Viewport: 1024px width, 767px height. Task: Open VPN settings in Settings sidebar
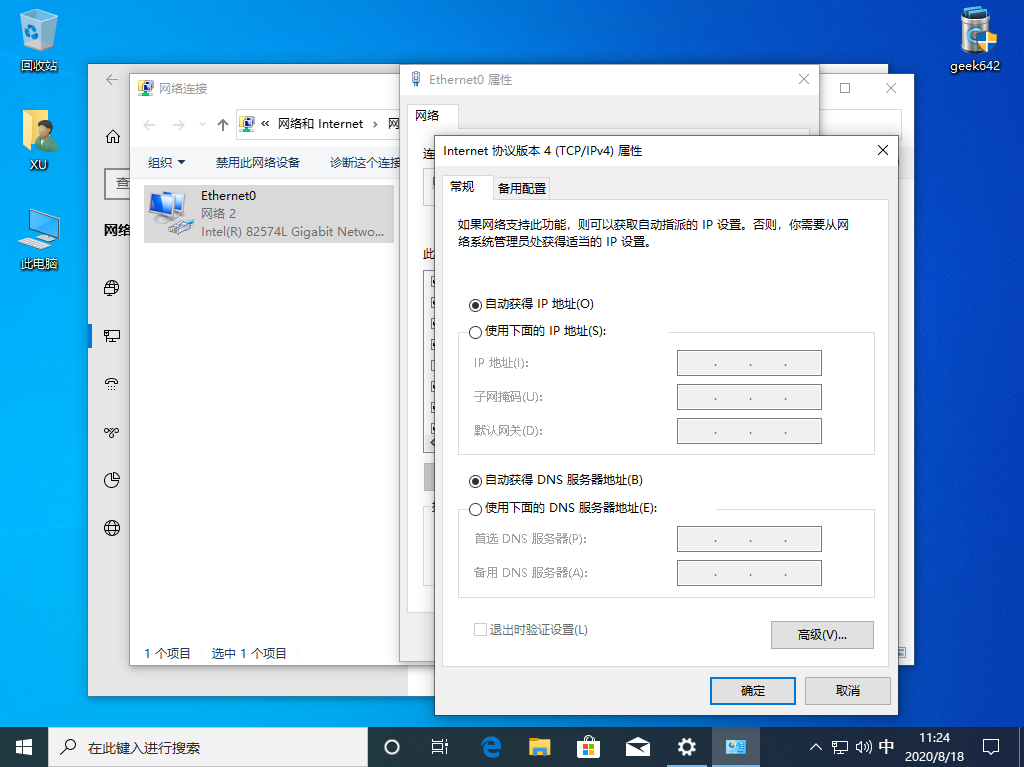pyautogui.click(x=111, y=431)
